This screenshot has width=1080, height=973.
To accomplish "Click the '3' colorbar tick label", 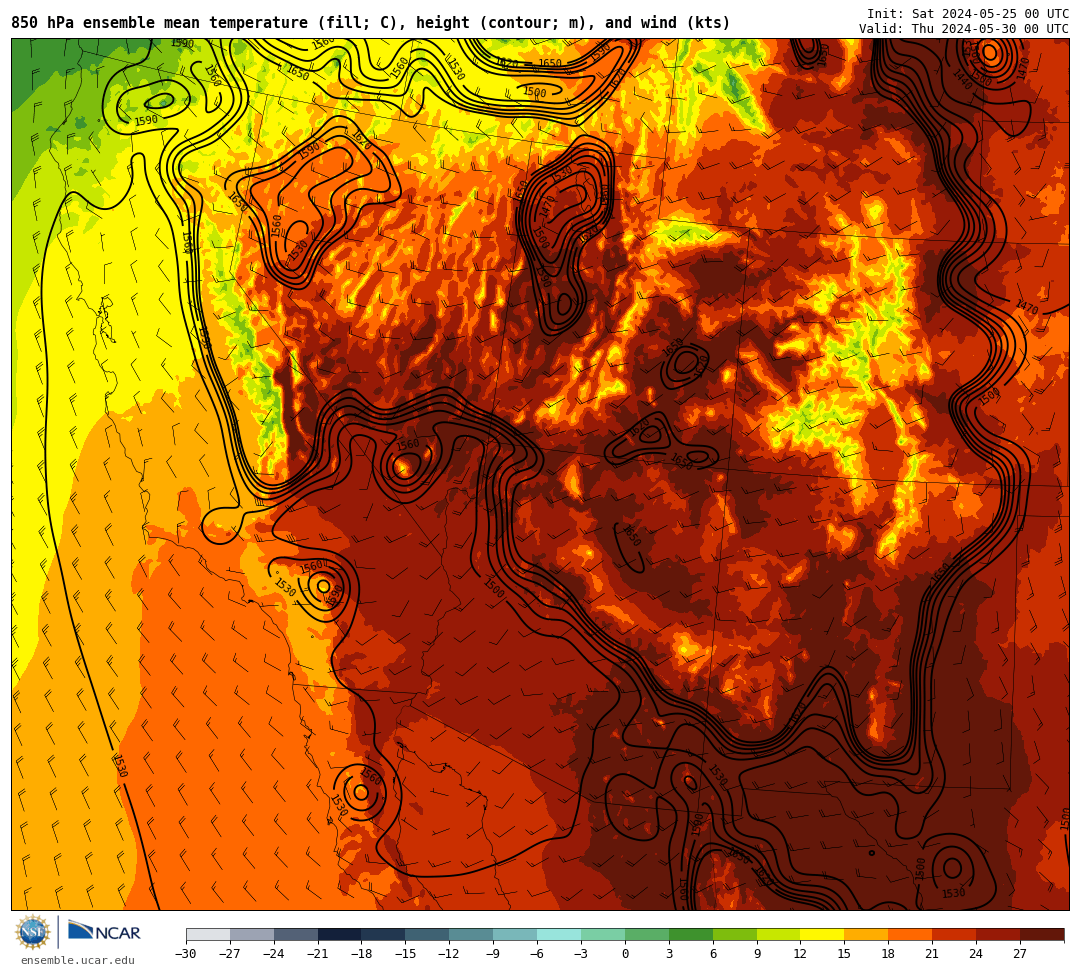I will pyautogui.click(x=669, y=954).
